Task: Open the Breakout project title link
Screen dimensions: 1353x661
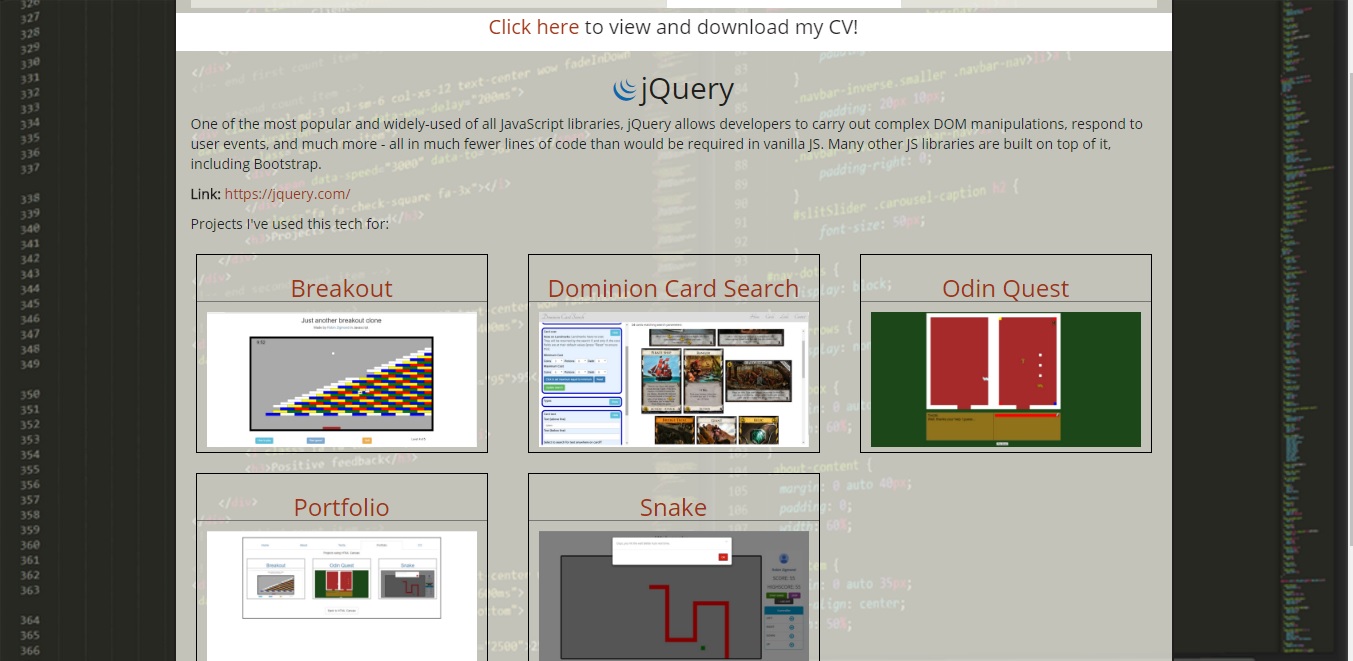Action: tap(341, 288)
